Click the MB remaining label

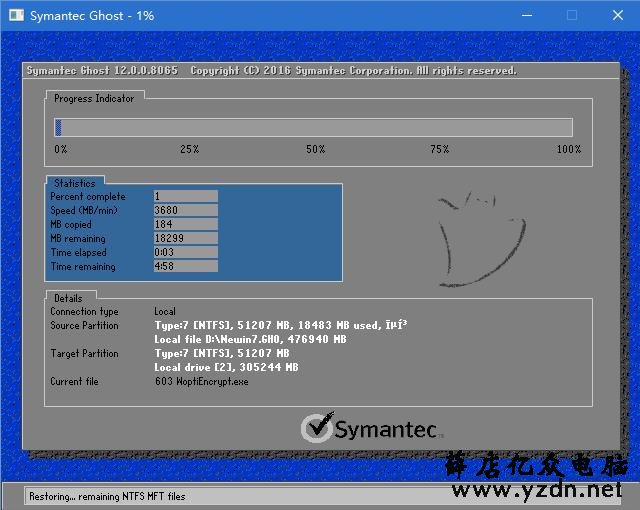tap(78, 239)
